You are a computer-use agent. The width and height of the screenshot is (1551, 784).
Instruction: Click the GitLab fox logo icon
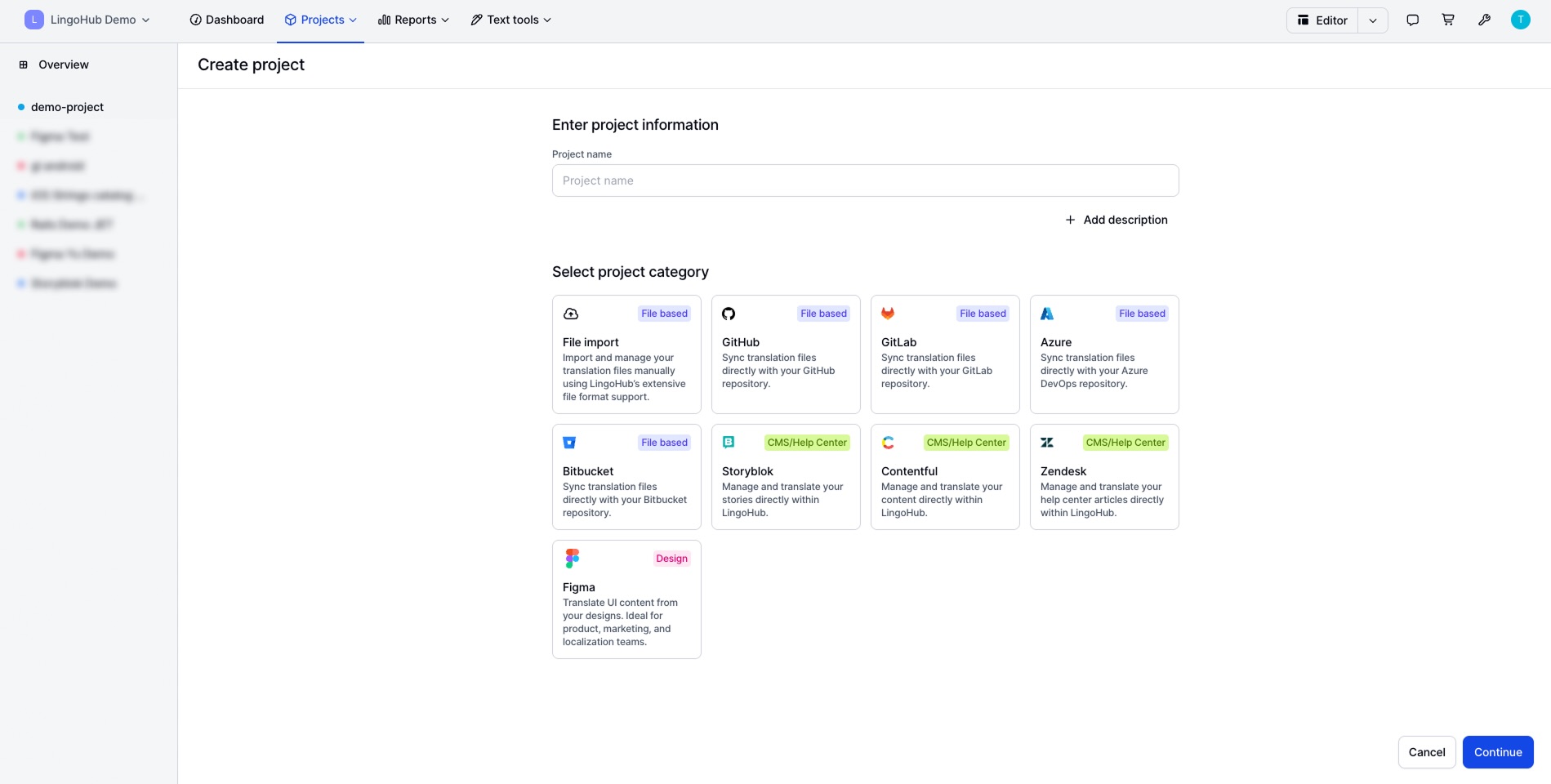point(888,314)
